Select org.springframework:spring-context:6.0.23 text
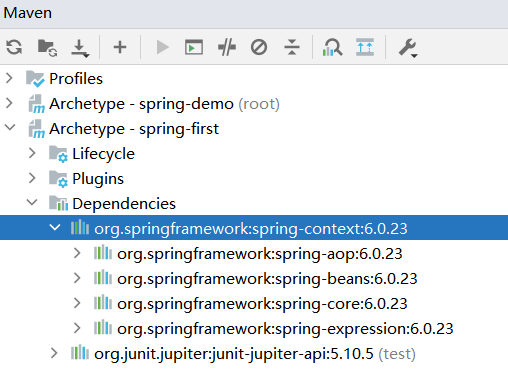The width and height of the screenshot is (508, 377). (251, 229)
